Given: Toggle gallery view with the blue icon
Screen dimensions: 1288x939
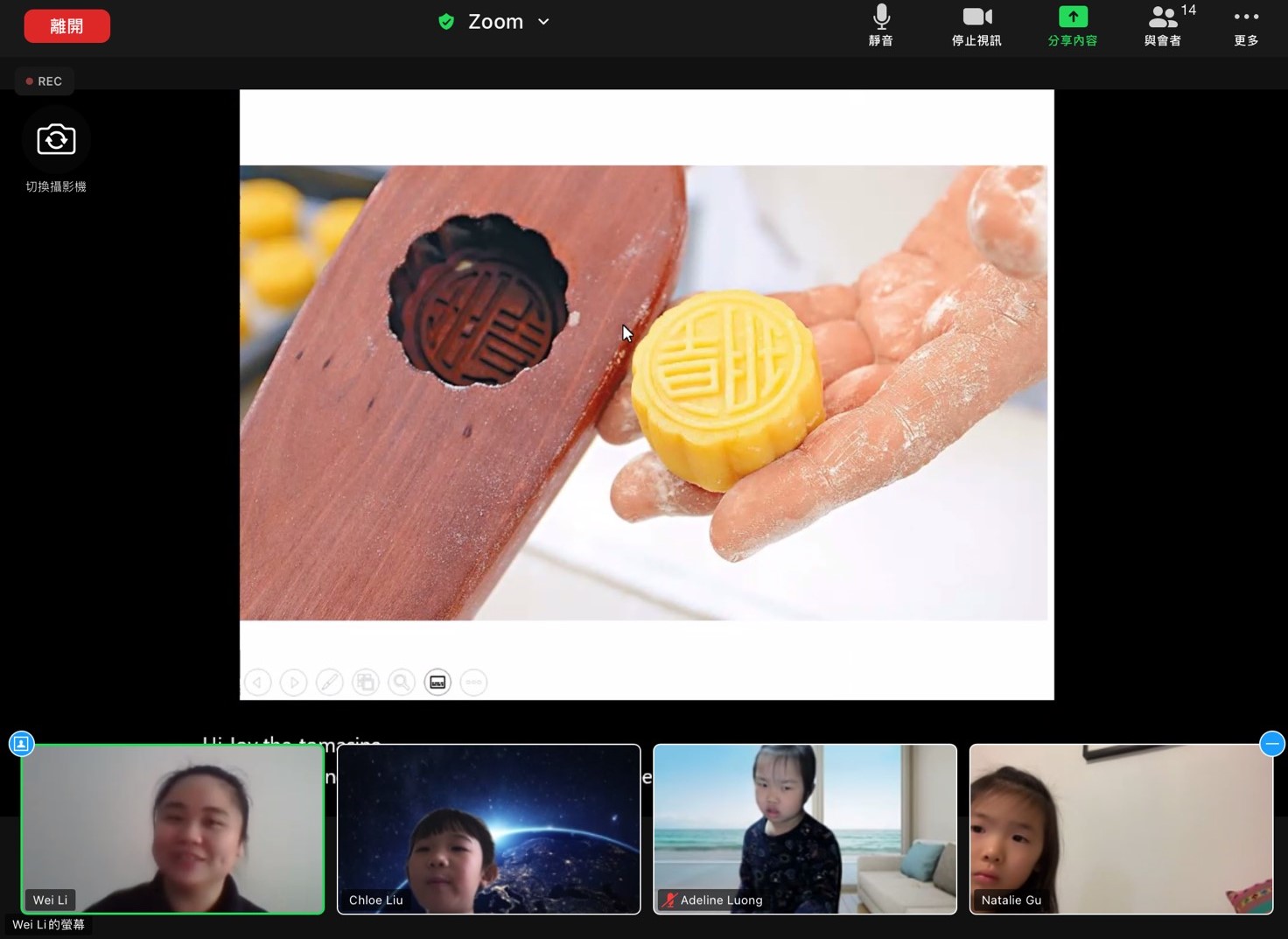Looking at the screenshot, I should pyautogui.click(x=21, y=743).
